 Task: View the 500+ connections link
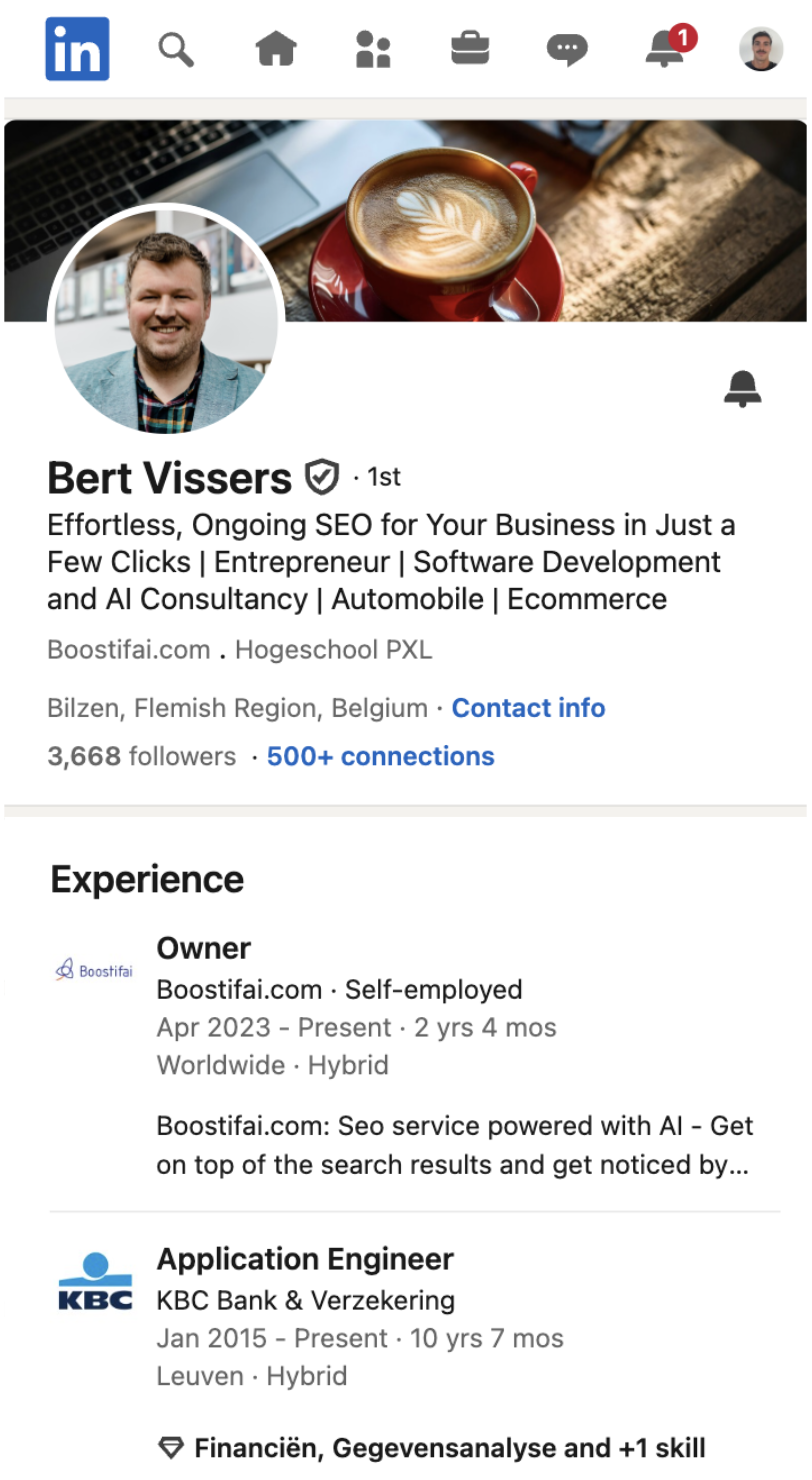tap(380, 756)
